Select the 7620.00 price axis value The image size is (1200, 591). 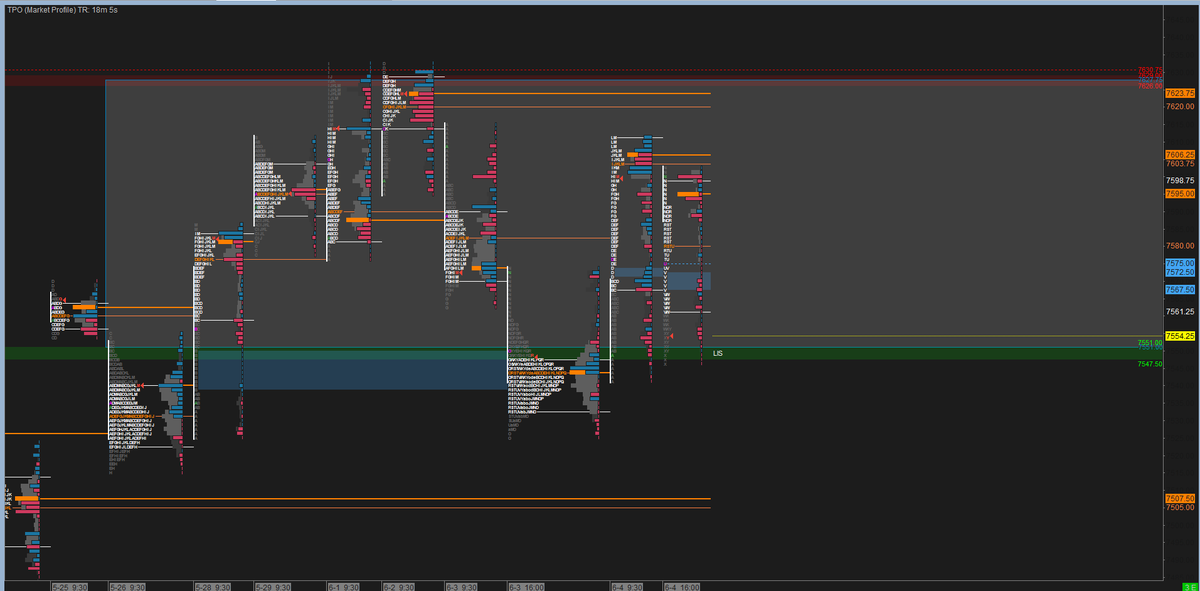1178,105
